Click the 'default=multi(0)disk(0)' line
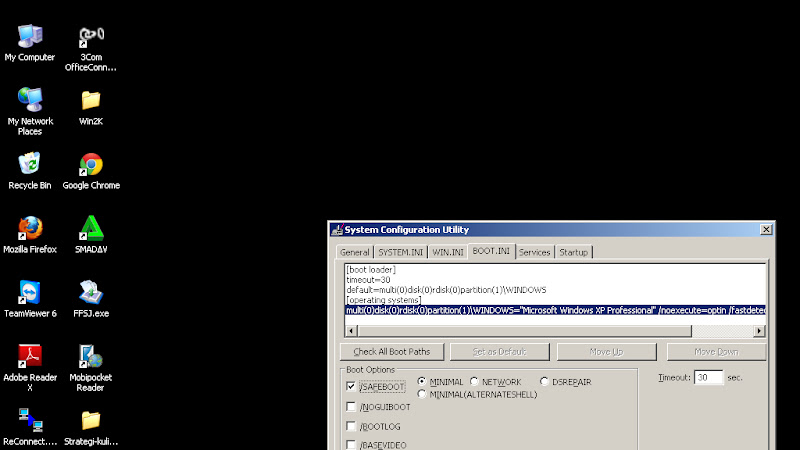800x450 pixels. click(446, 290)
